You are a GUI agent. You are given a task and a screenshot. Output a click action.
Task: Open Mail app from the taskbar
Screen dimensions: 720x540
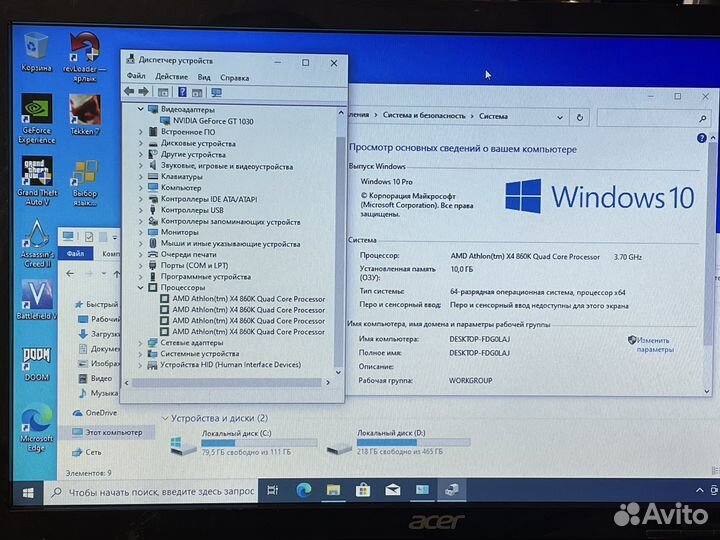[x=393, y=490]
